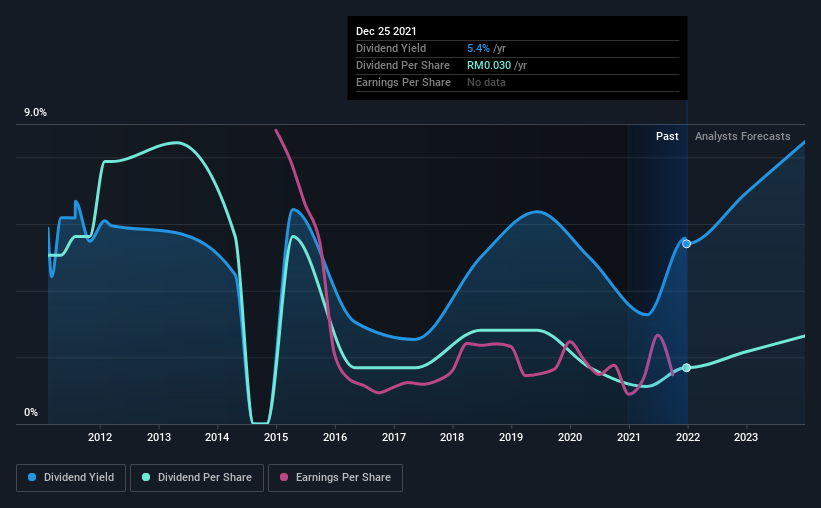Click the pink Earnings Per Share legend dot
This screenshot has width=821, height=508.
[x=284, y=477]
